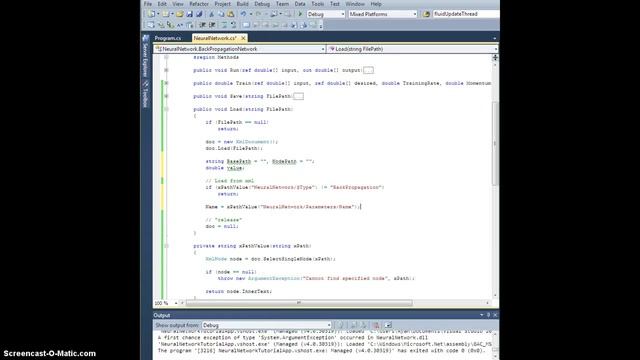Open the File menu
Viewport: 640px width, 360px height.
point(148,4)
